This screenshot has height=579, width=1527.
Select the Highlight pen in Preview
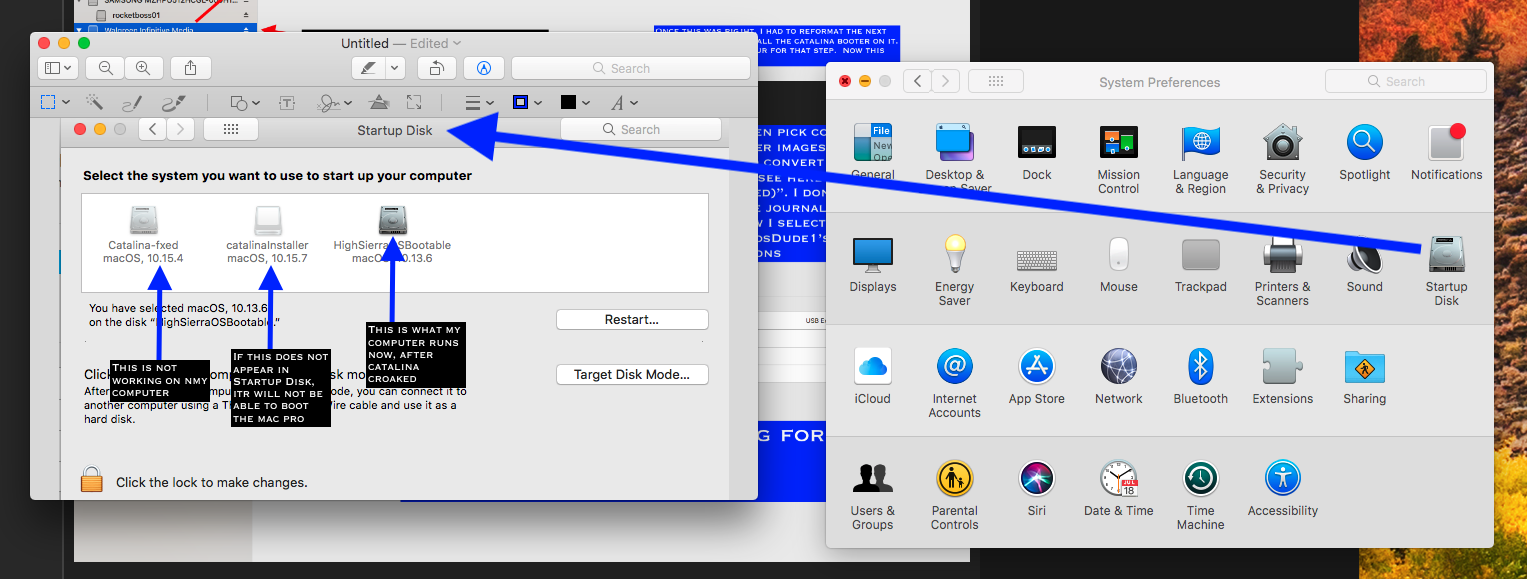click(x=368, y=68)
